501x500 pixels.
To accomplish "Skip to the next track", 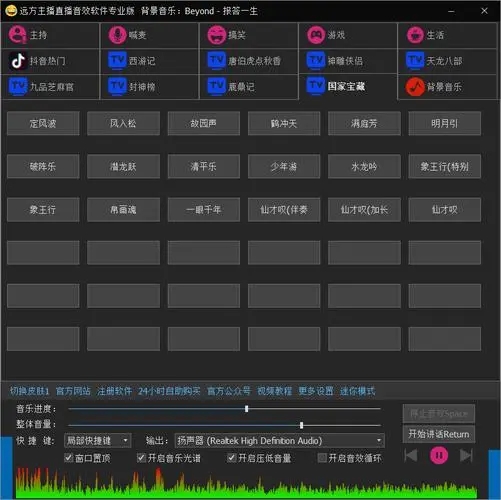I will (x=466, y=455).
